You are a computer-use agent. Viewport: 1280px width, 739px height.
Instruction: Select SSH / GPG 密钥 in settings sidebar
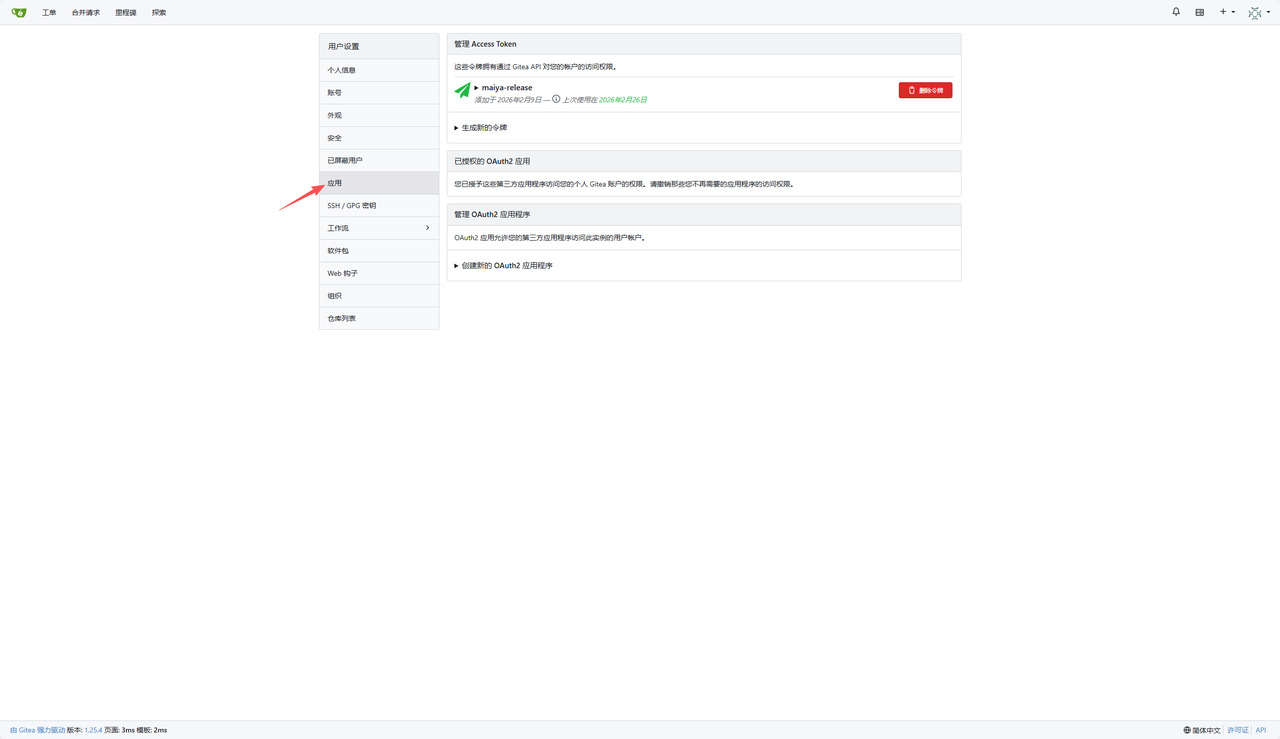pyautogui.click(x=379, y=205)
